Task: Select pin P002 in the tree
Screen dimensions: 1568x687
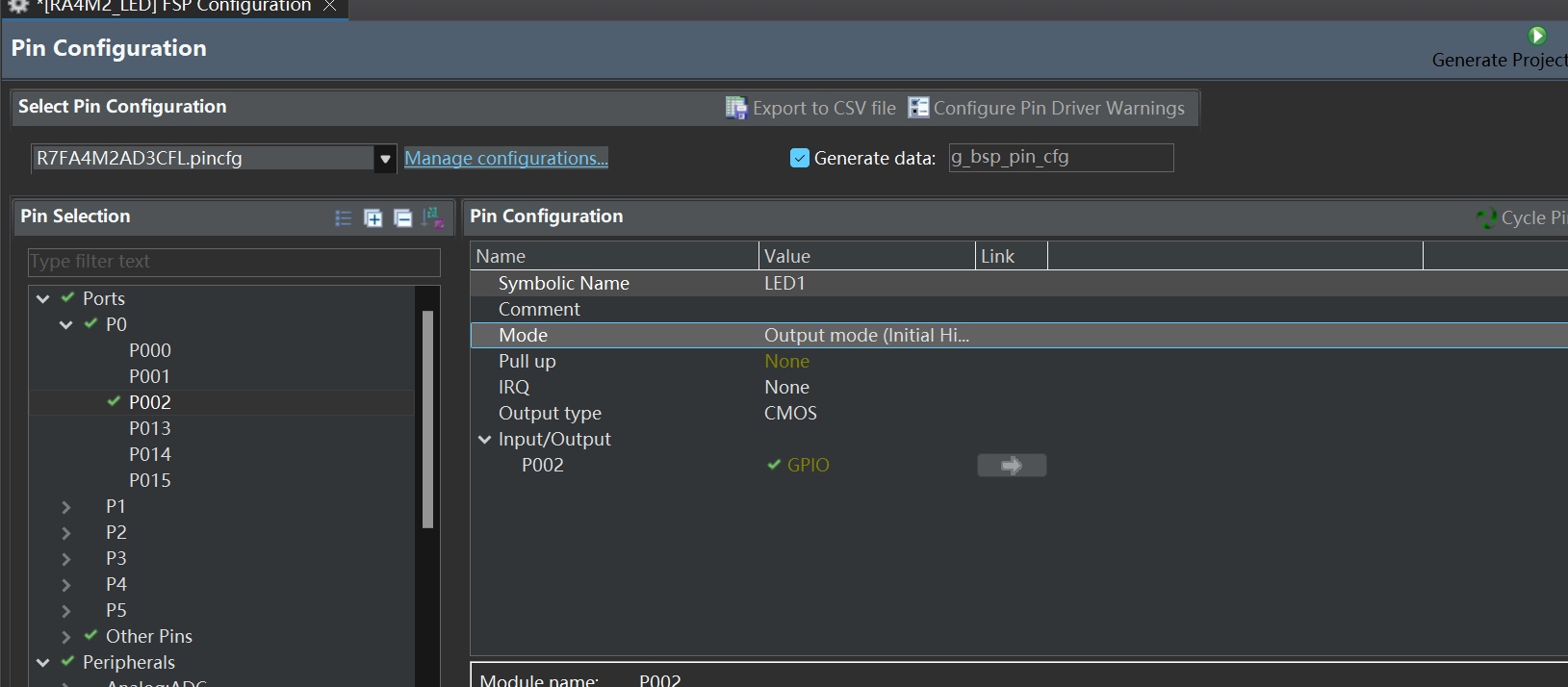Action: 150,403
